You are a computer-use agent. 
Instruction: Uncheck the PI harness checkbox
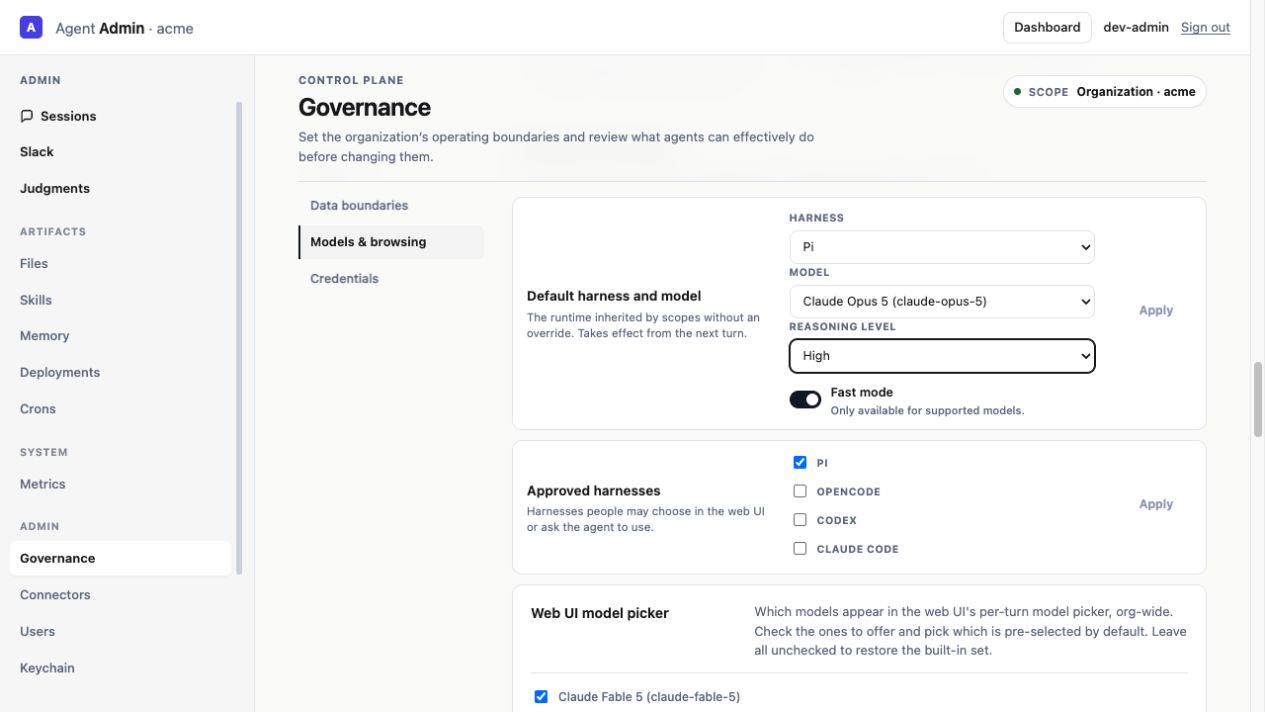pyautogui.click(x=800, y=463)
